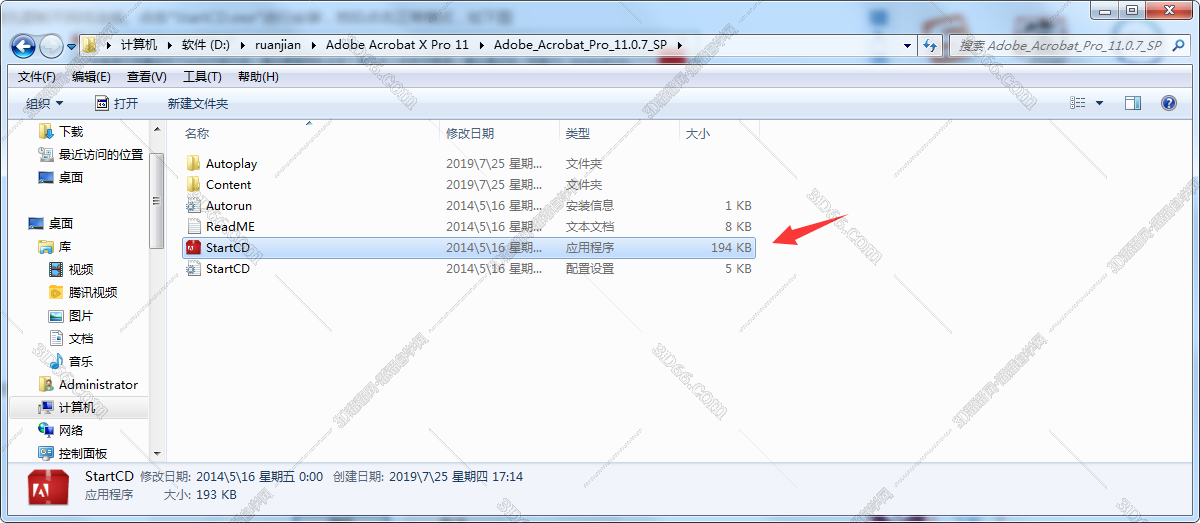Open help via the question mark icon
Screen dimensions: 1200x523
1168,103
